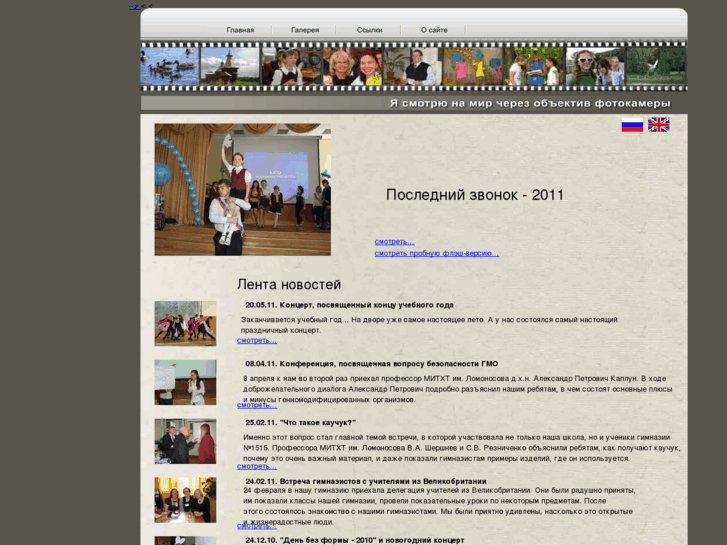Open the 20.05.11 concert dancers thumbnail
The width and height of the screenshot is (727, 545).
click(185, 324)
